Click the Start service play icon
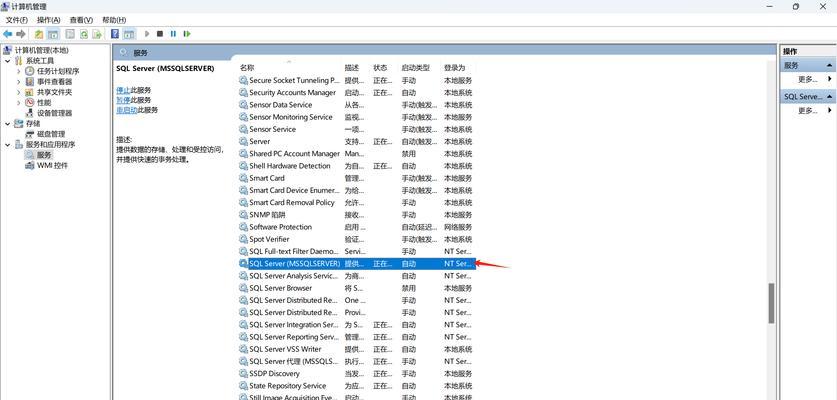 click(x=147, y=34)
